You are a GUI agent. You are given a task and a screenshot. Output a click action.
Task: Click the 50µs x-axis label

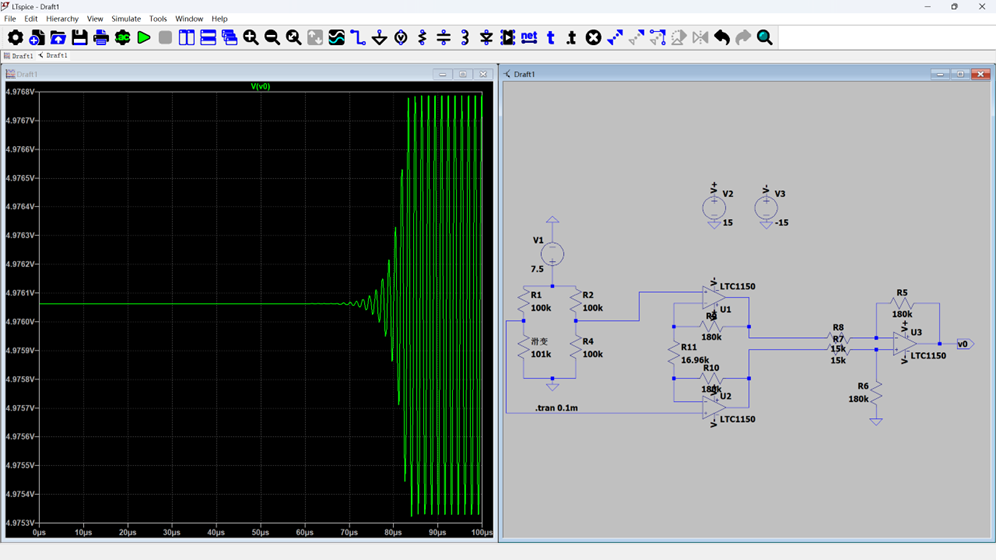(x=260, y=533)
